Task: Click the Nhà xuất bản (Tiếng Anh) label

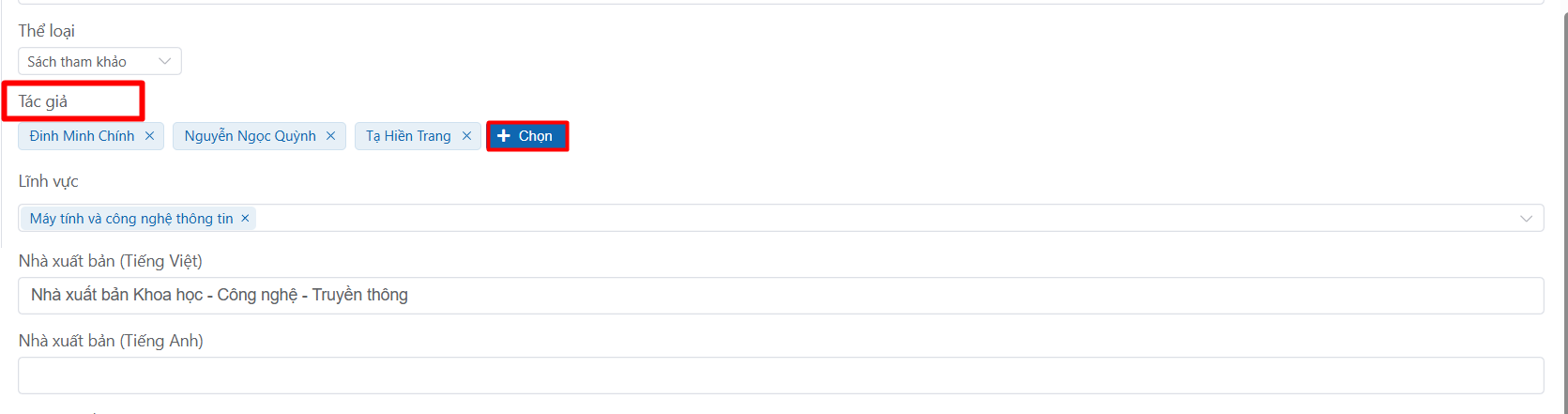Action: pos(111,341)
